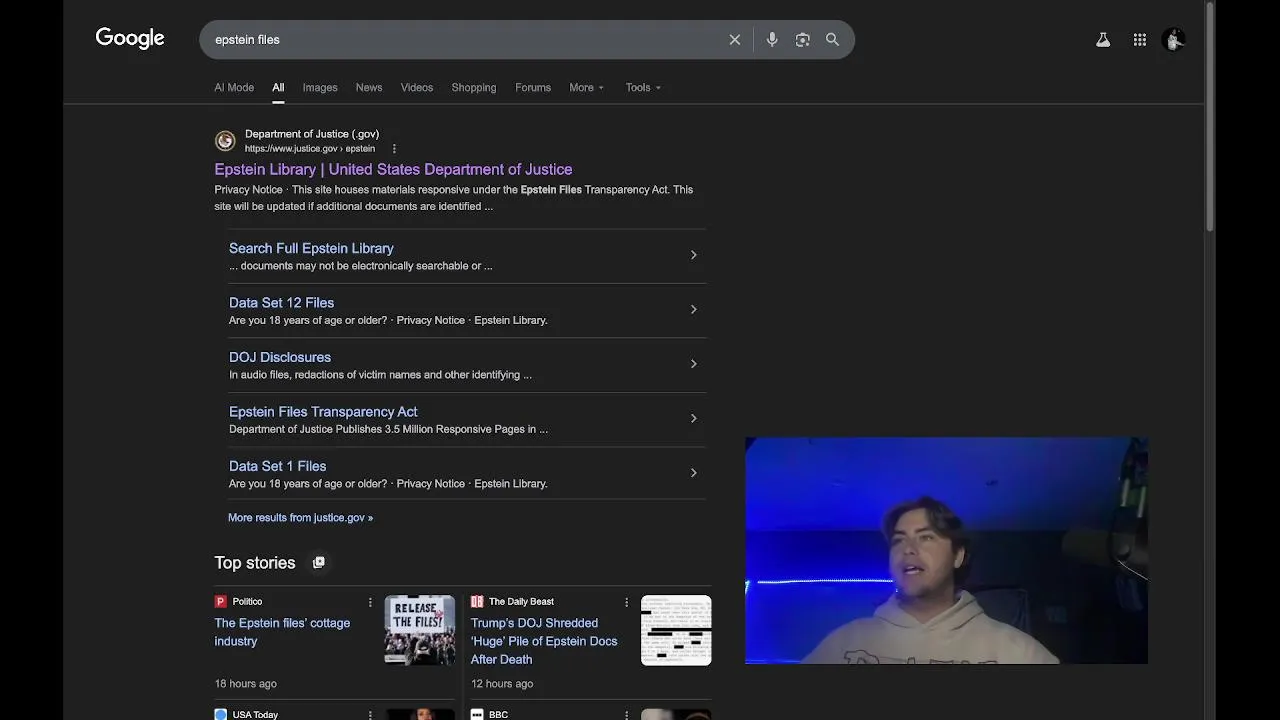Click the redacted document thumbnail
The image size is (1280, 720).
click(676, 630)
